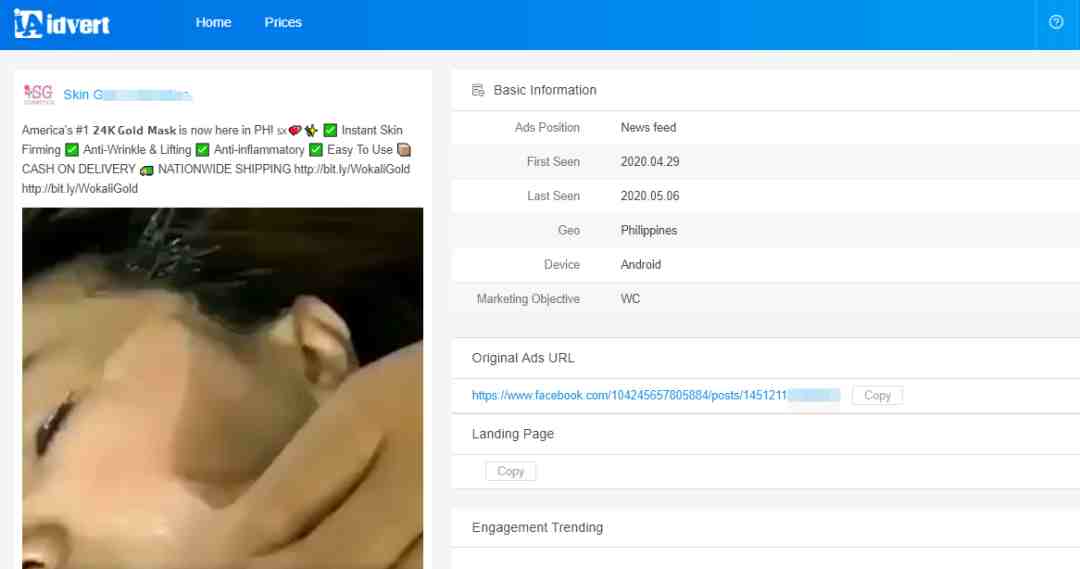Select the Engagement Trending section header
The height and width of the screenshot is (569, 1080).
tap(537, 527)
